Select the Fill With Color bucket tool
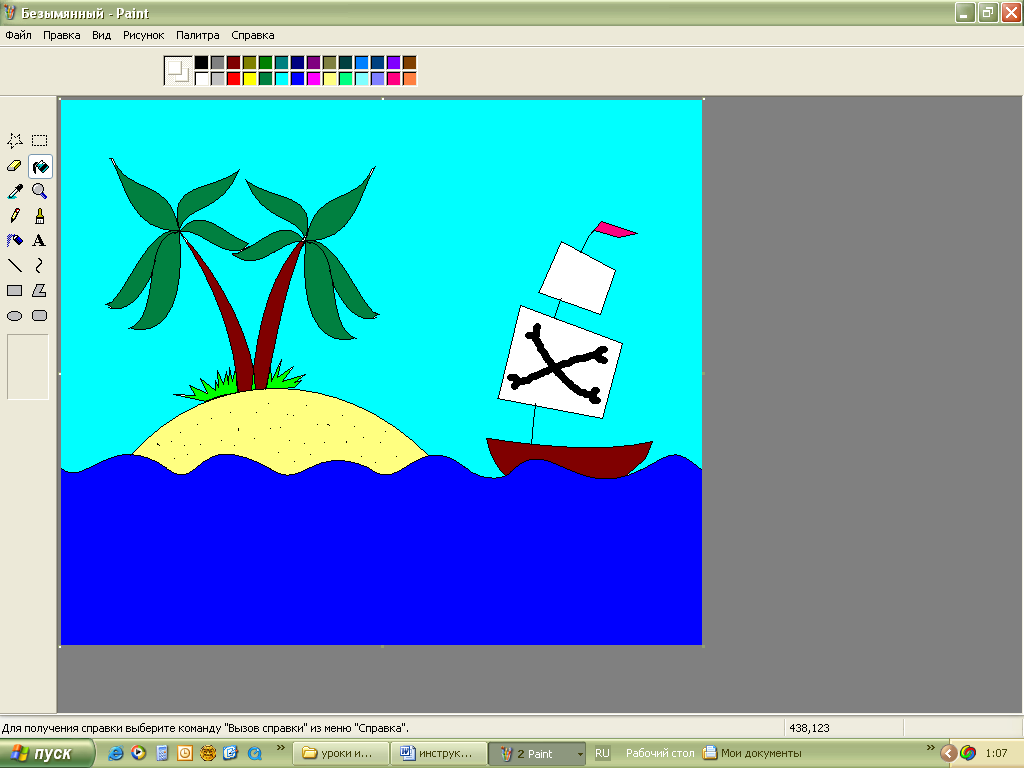Viewport: 1024px width, 768px height. (40, 166)
